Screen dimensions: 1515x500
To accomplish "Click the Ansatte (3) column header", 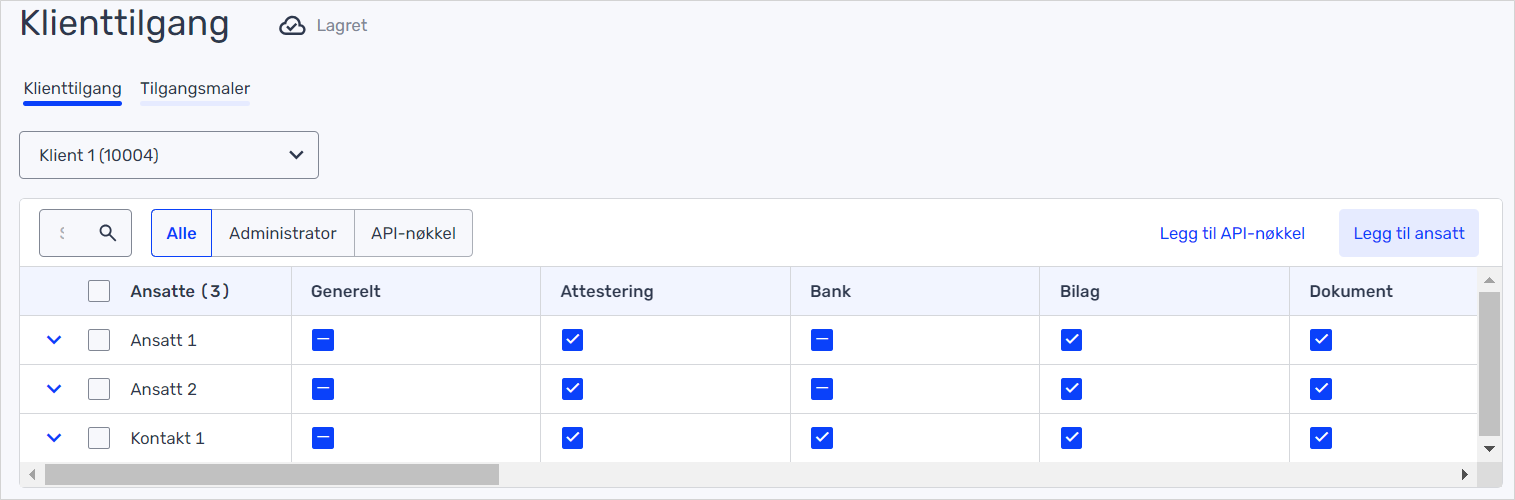I will 180,291.
